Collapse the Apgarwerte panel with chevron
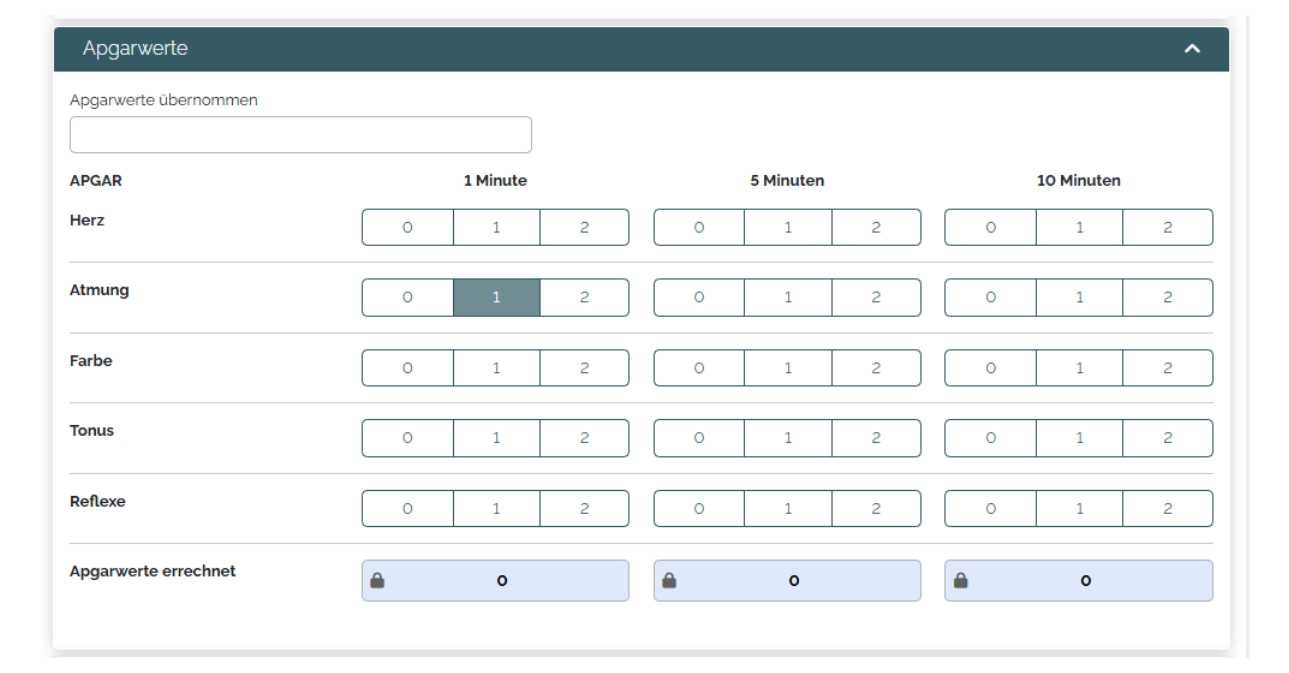 point(1191,49)
